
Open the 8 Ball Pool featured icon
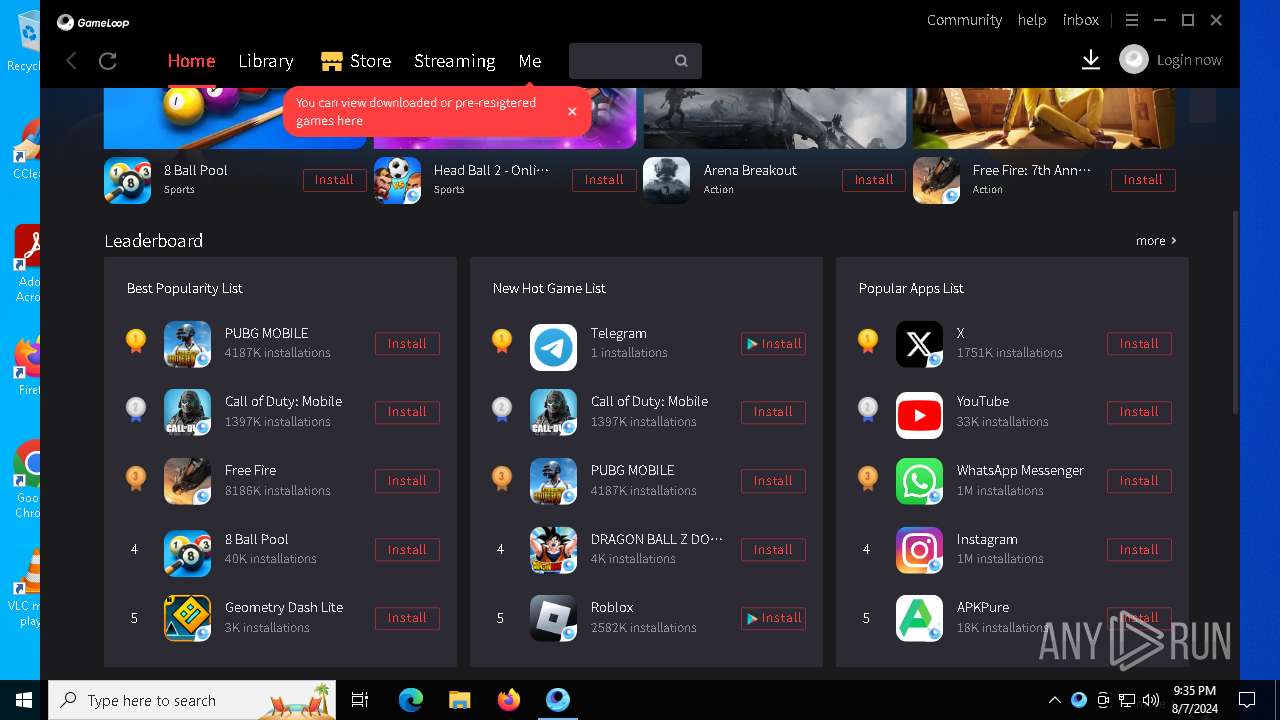click(x=128, y=180)
